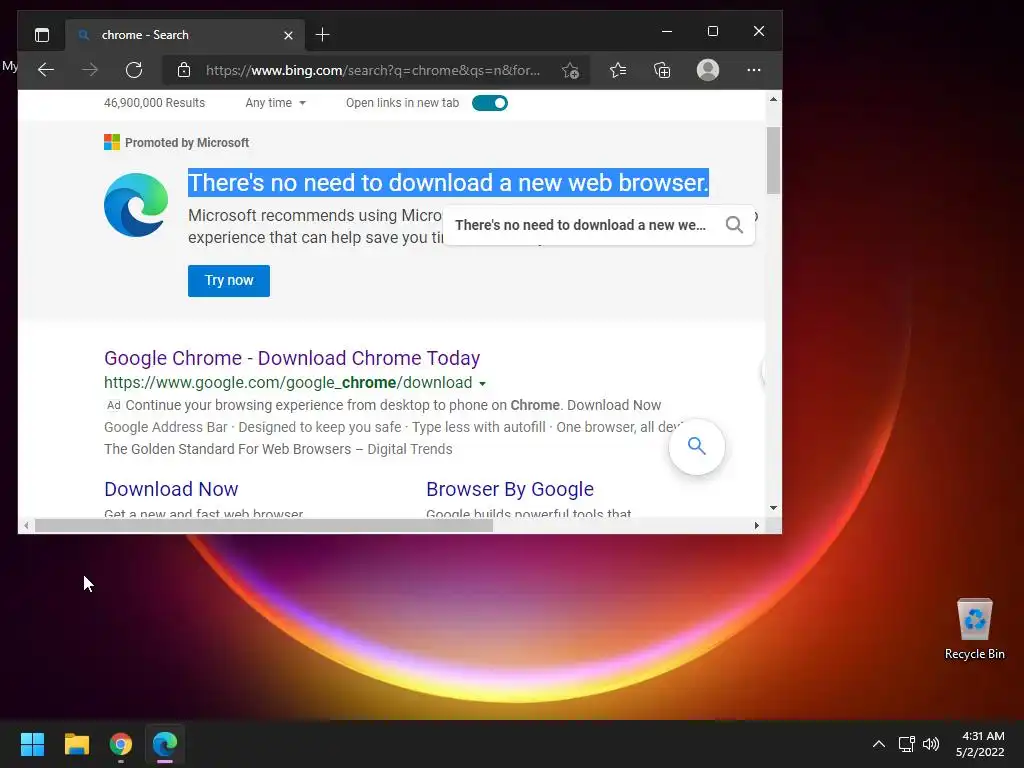
Task: Open a new tab with plus icon
Action: [322, 35]
